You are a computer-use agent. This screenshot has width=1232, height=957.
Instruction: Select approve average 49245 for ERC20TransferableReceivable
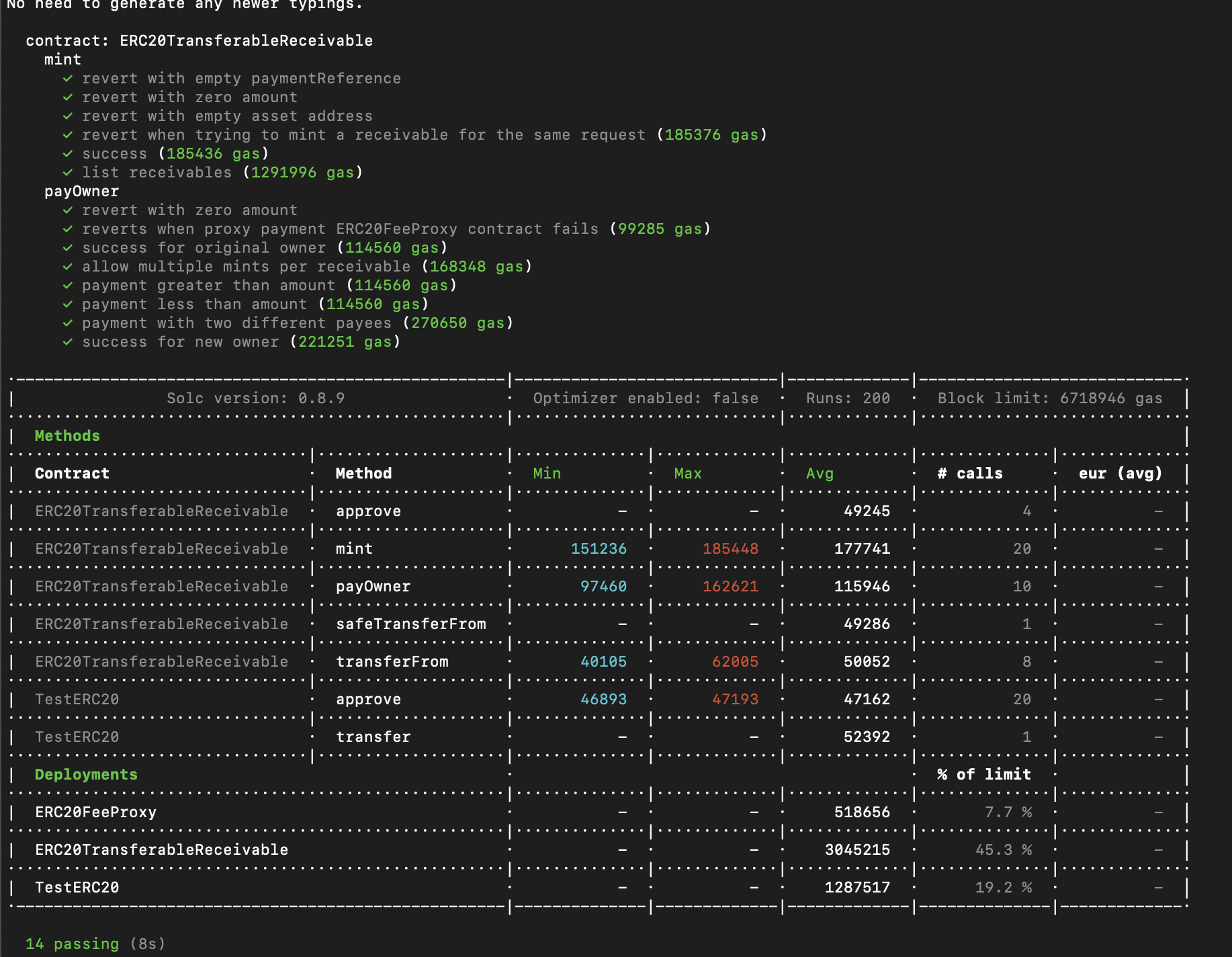pos(867,511)
